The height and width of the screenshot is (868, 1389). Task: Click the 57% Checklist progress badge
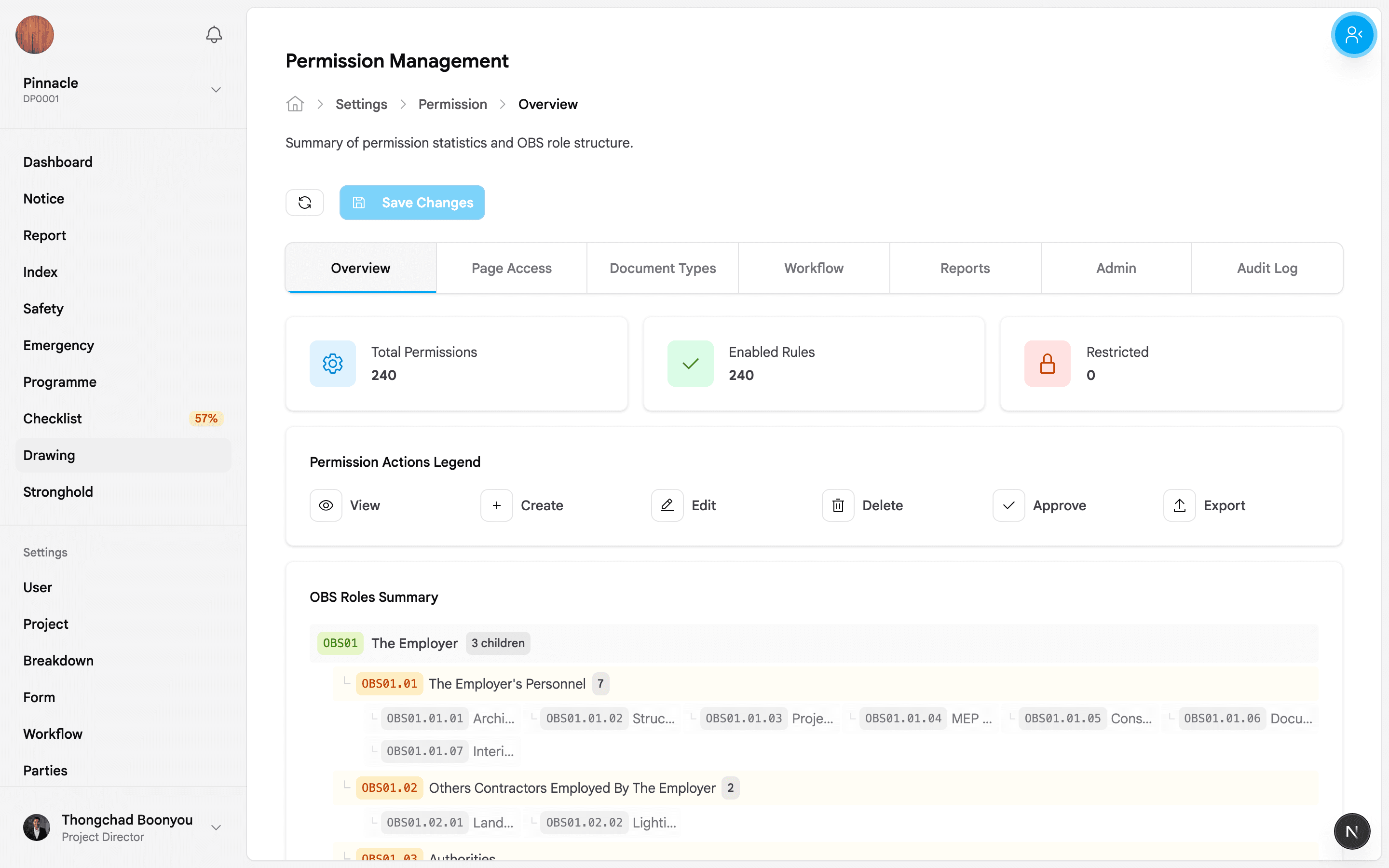205,418
